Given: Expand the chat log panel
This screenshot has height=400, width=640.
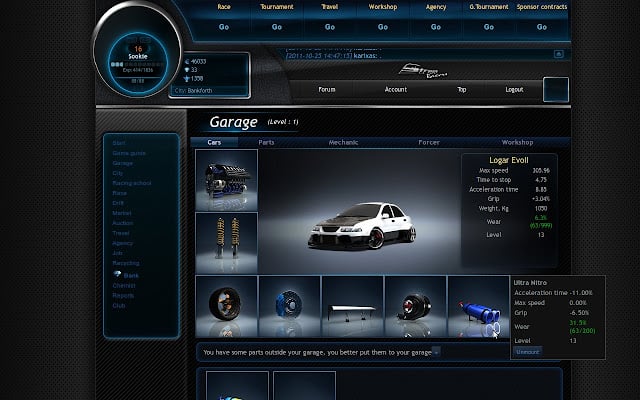Looking at the screenshot, I should [559, 54].
